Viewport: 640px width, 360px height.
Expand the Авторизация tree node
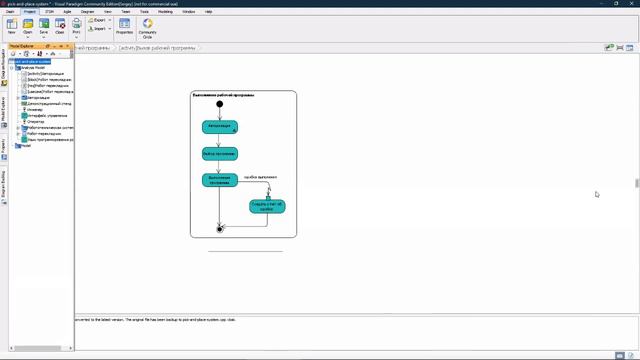pyautogui.click(x=18, y=98)
